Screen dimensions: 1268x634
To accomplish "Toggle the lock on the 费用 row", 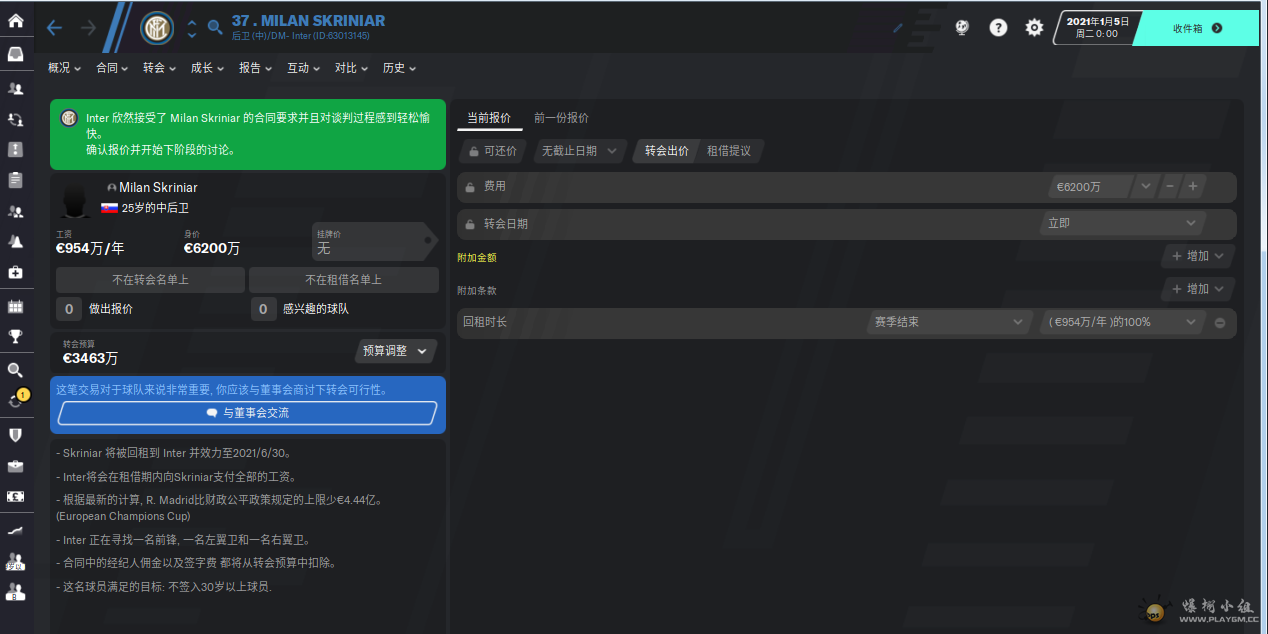I will tap(469, 187).
